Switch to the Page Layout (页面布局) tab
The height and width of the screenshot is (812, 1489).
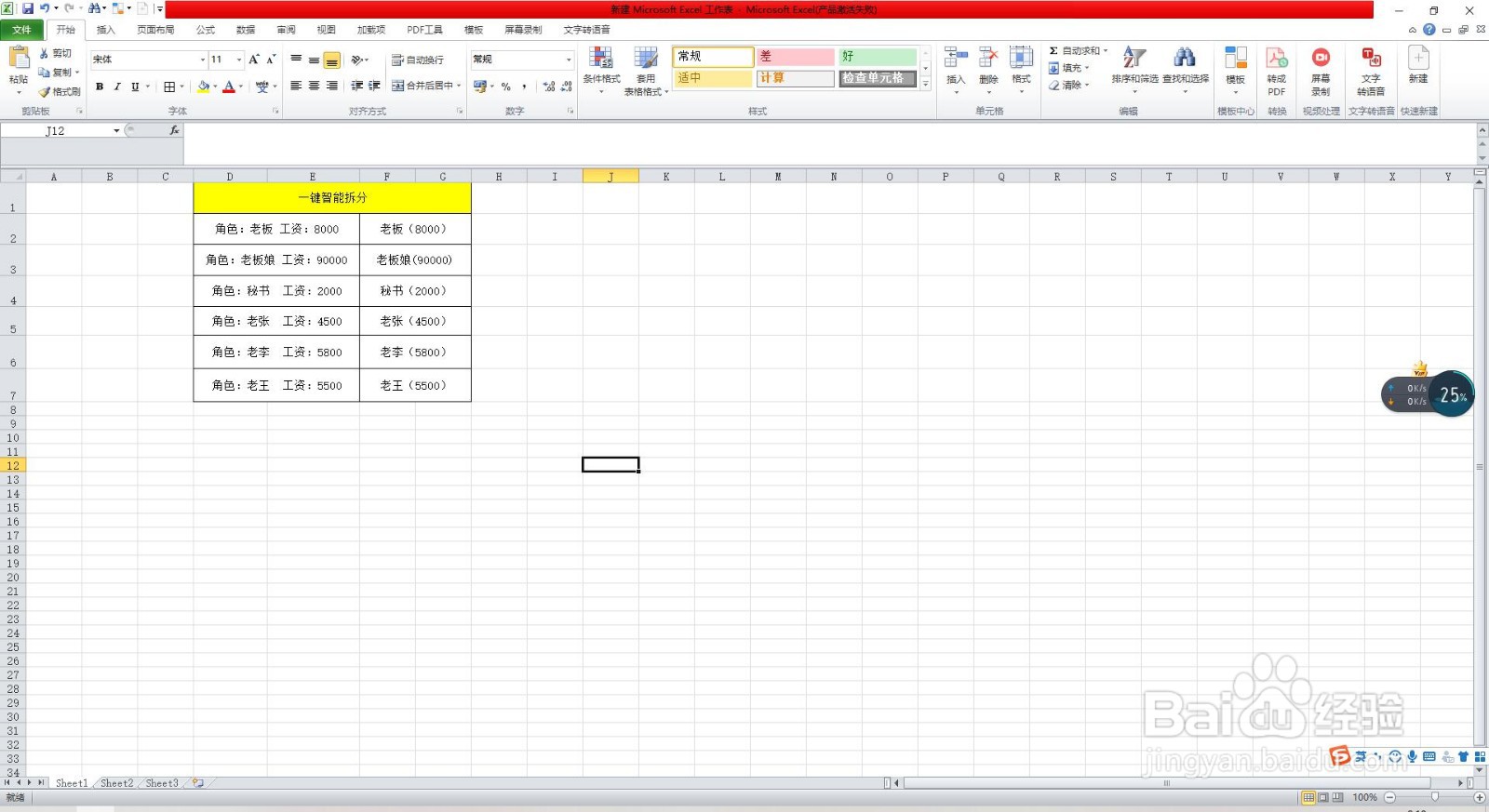(155, 30)
